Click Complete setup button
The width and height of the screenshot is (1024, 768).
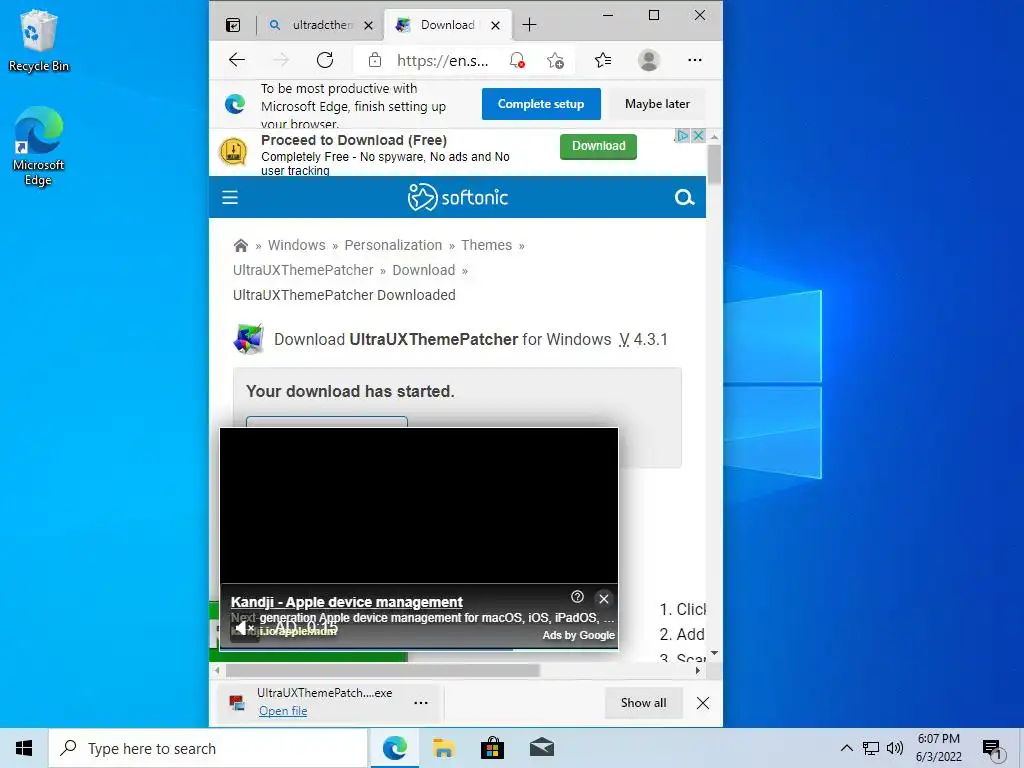pos(541,104)
